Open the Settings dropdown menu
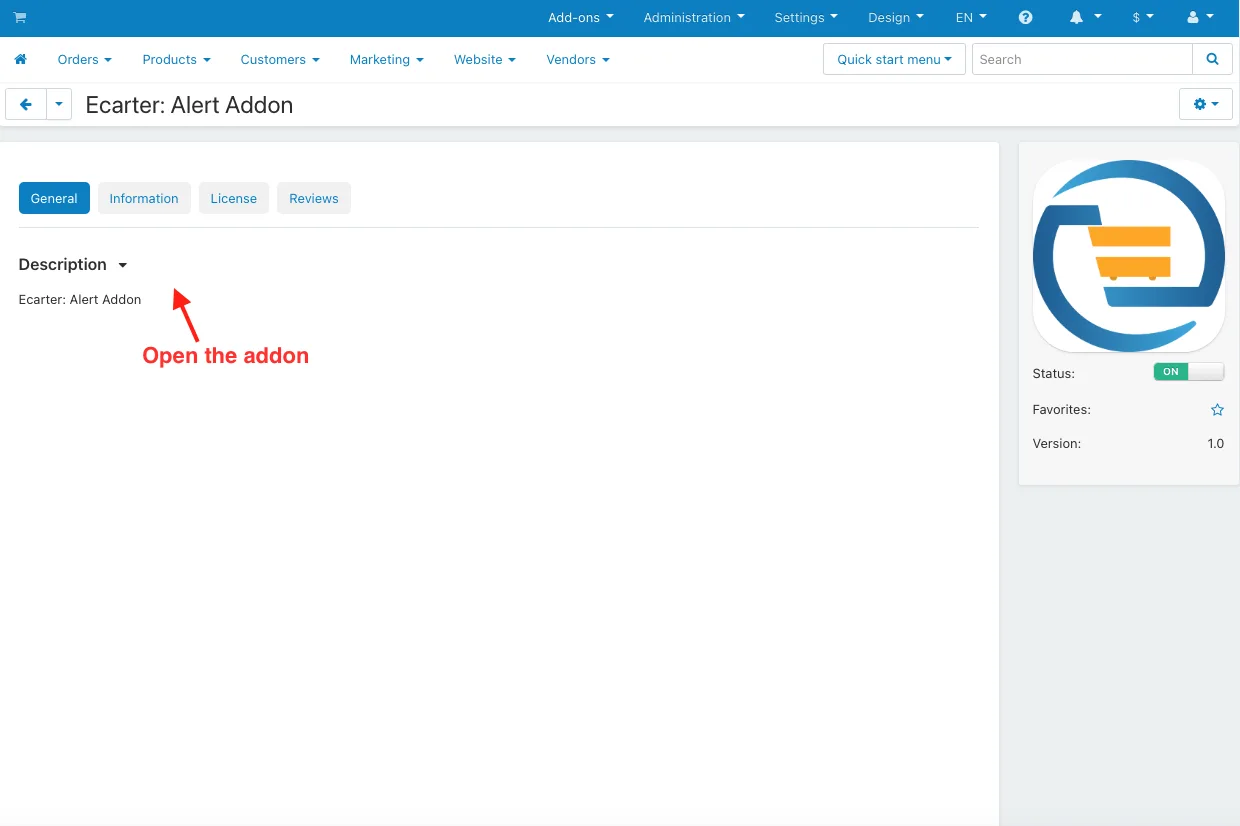This screenshot has width=1240, height=826. (x=806, y=18)
